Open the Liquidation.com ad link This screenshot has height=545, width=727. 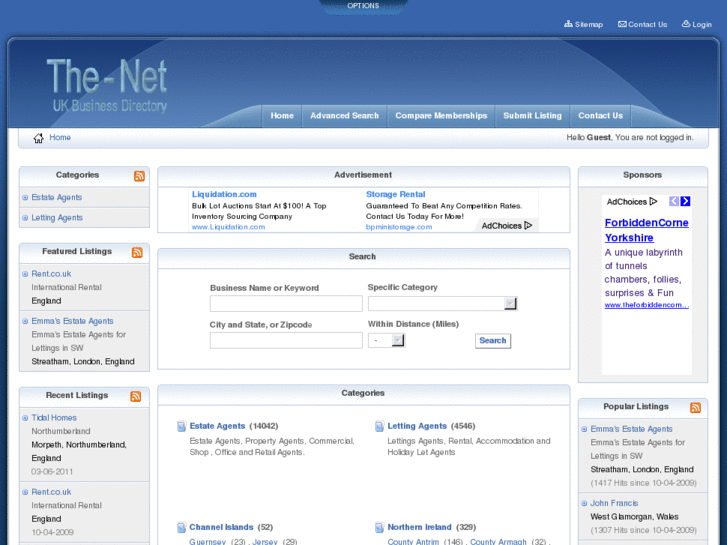click(224, 194)
